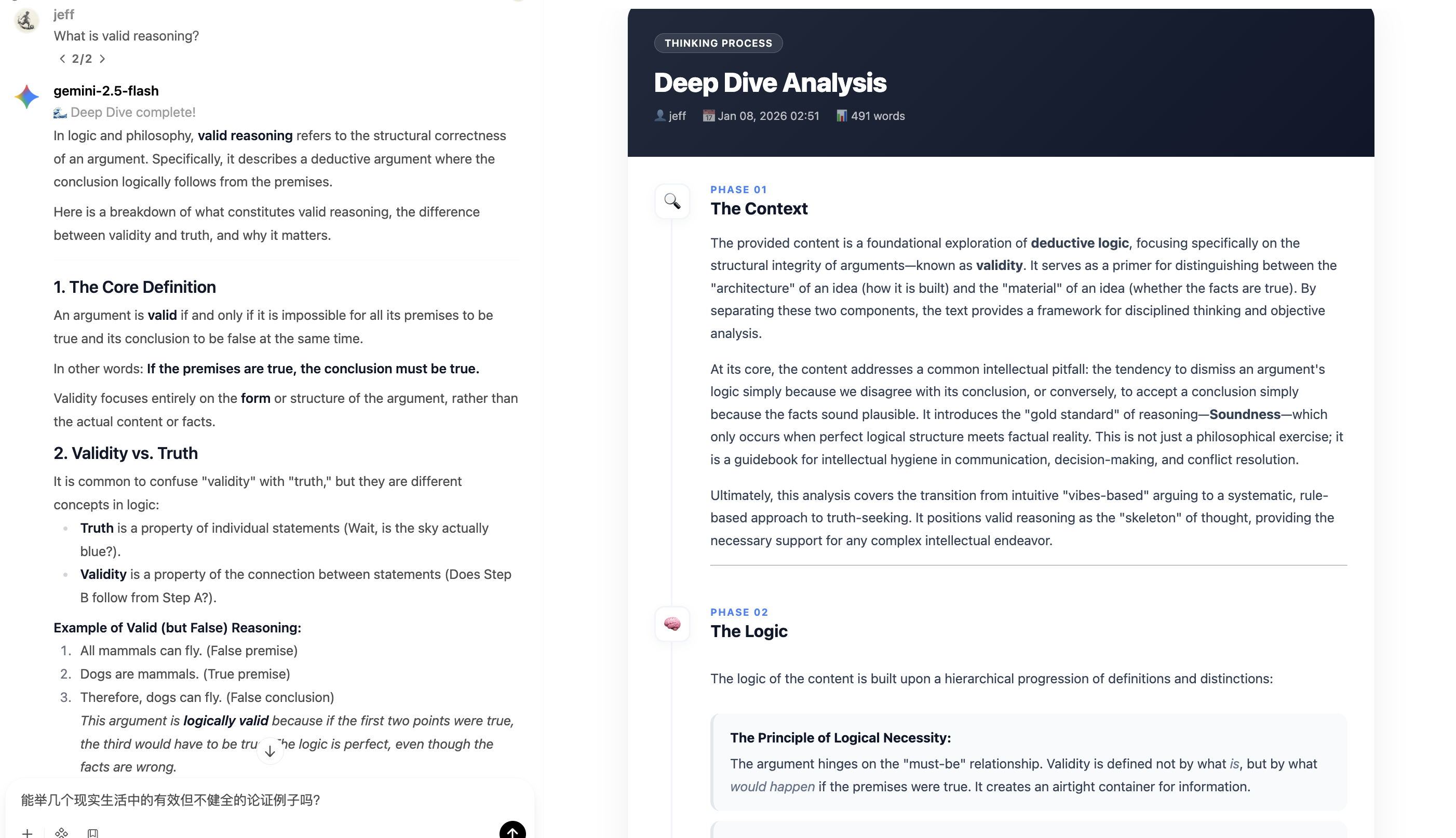Go to next message version
Viewport: 1456px width, 838px height.
102,59
